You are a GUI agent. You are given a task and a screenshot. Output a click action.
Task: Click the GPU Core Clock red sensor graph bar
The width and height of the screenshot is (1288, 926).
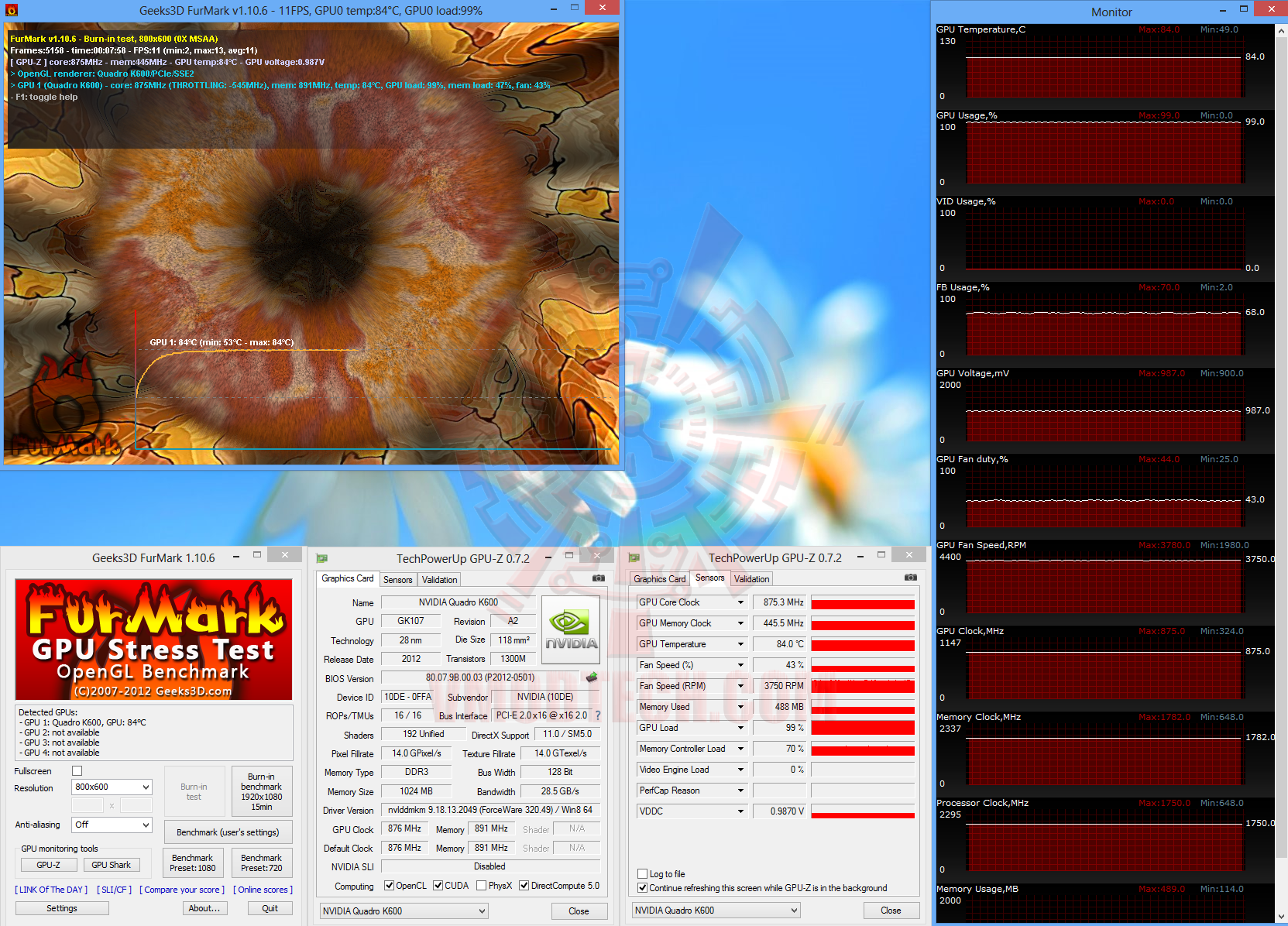863,602
